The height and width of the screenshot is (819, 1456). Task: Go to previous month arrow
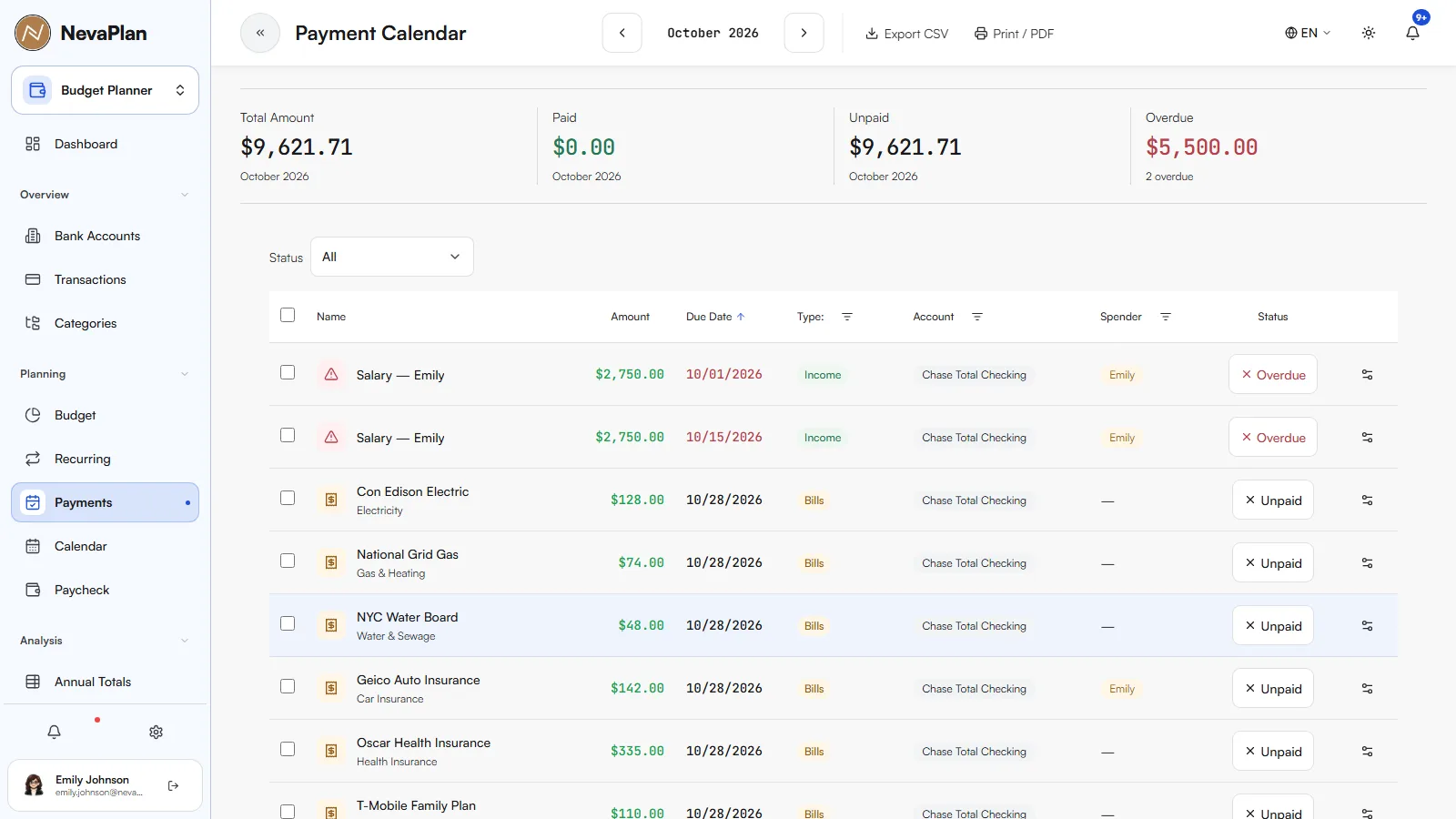[x=622, y=33]
